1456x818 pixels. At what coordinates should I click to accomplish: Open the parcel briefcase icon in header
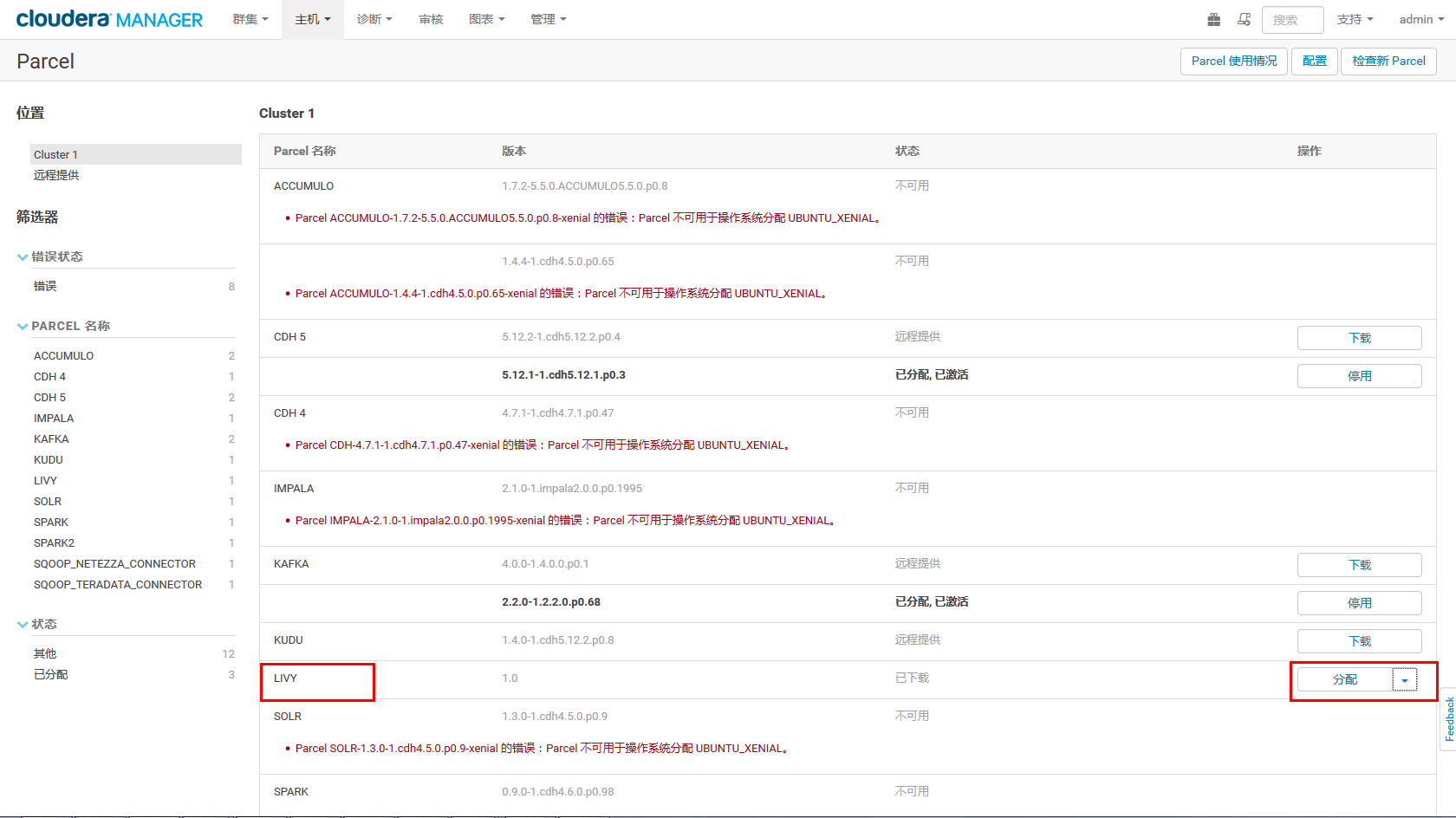pos(1214,19)
